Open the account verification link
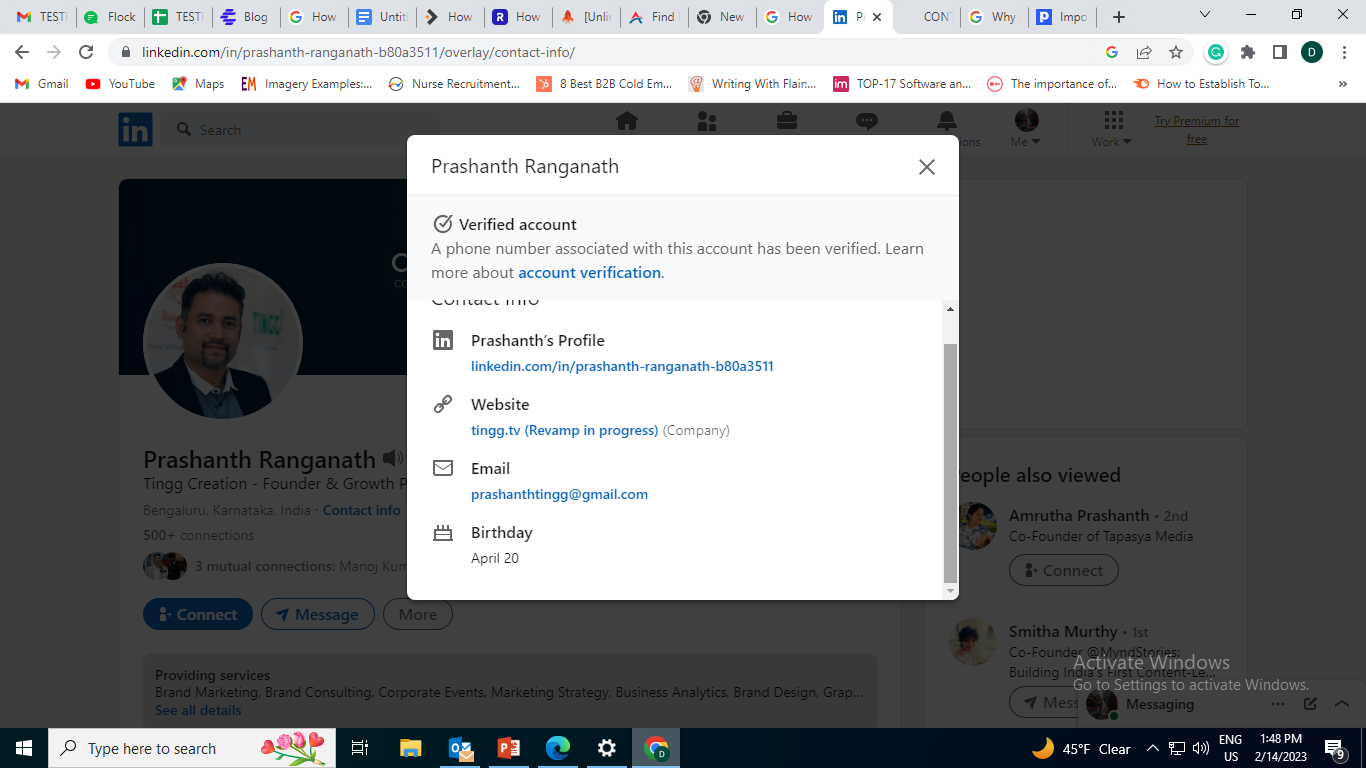This screenshot has height=768, width=1366. click(x=589, y=273)
